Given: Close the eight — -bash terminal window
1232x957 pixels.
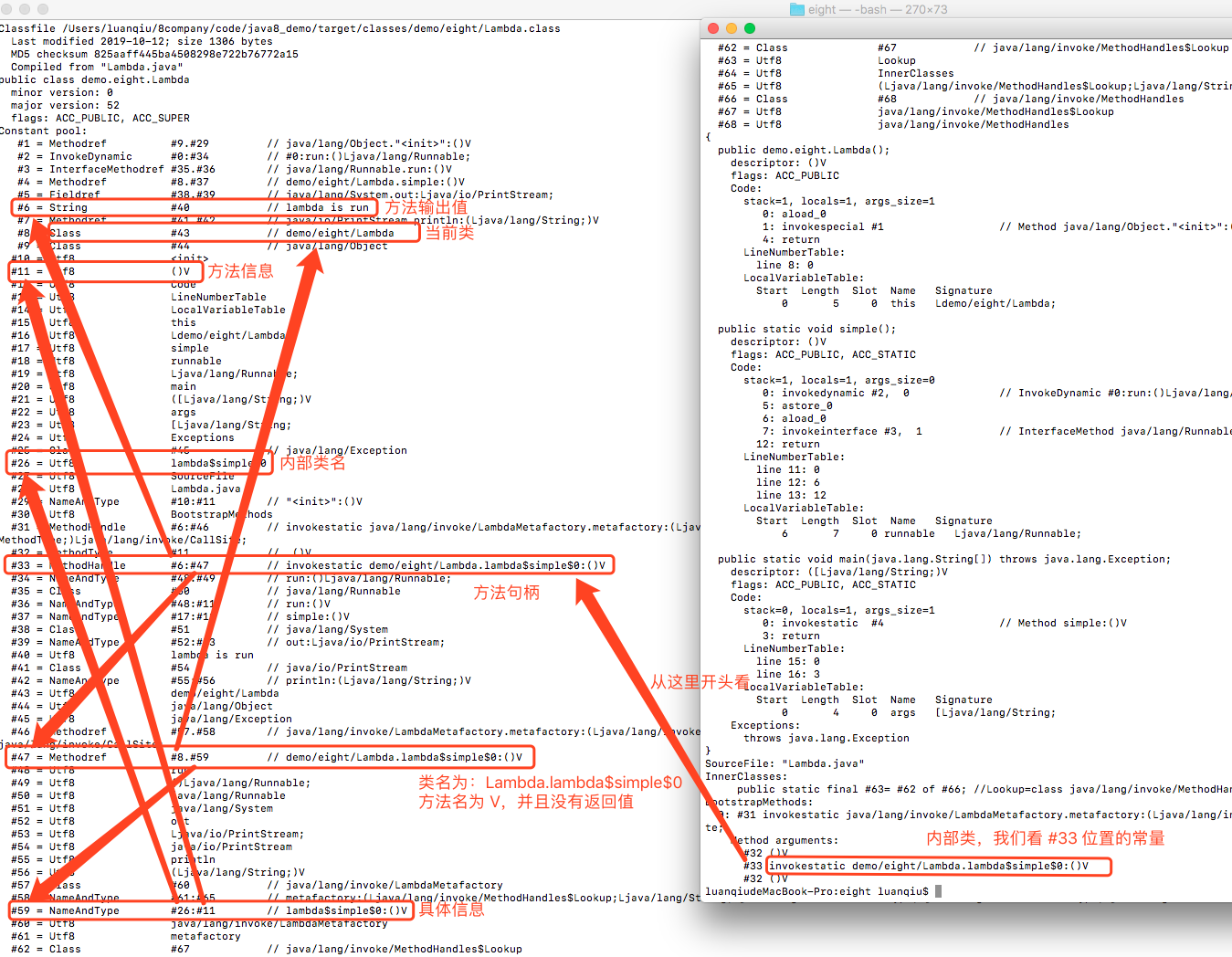Looking at the screenshot, I should click(x=712, y=28).
